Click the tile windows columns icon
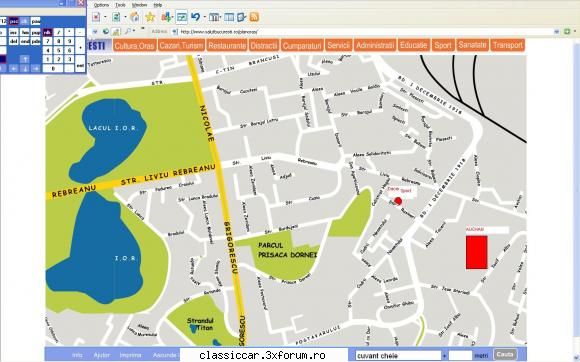This screenshot has height=362, width=580. (x=214, y=17)
